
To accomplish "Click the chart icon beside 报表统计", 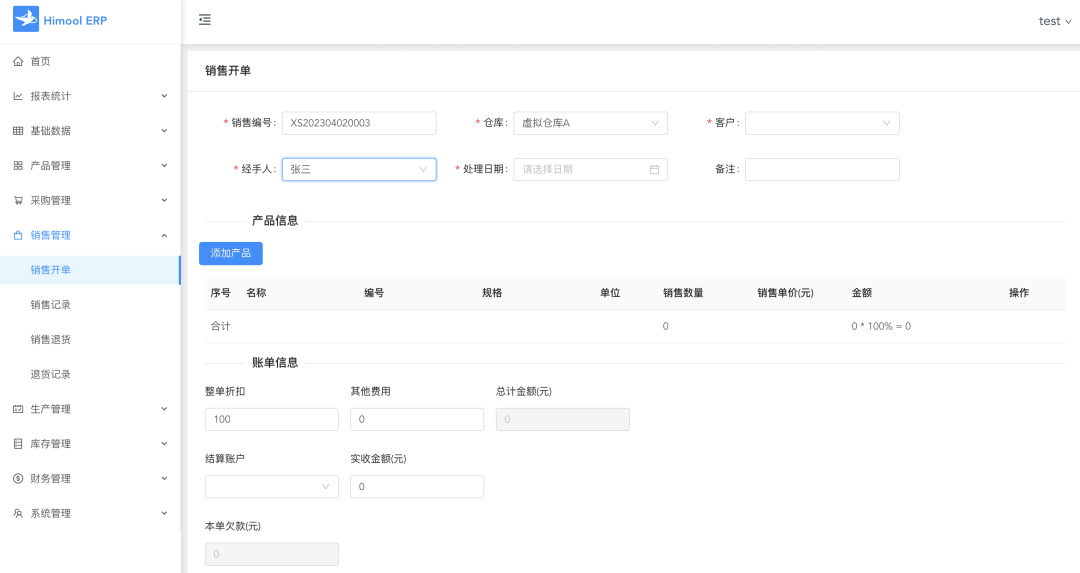I will click(18, 96).
